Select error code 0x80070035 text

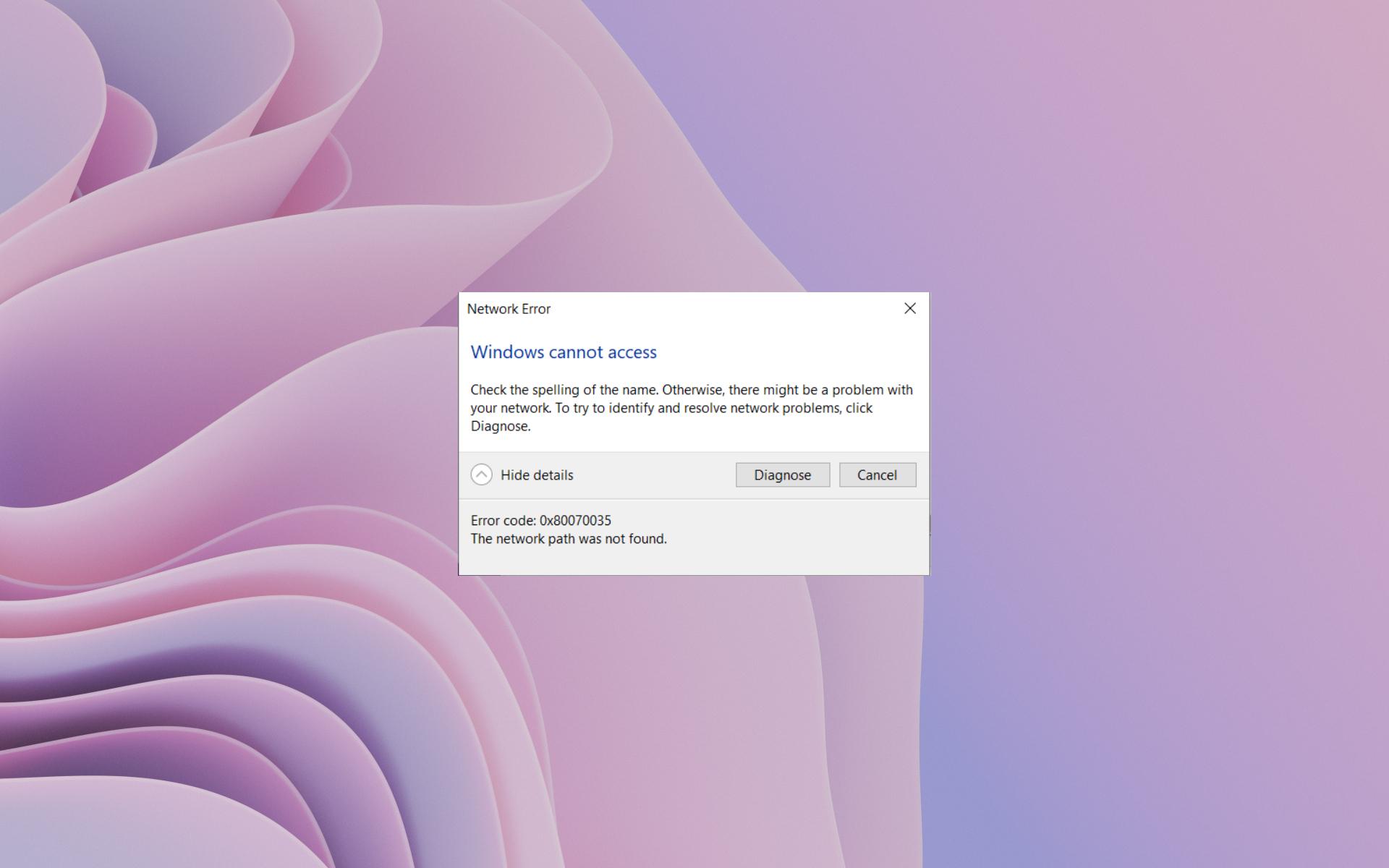[x=575, y=521]
